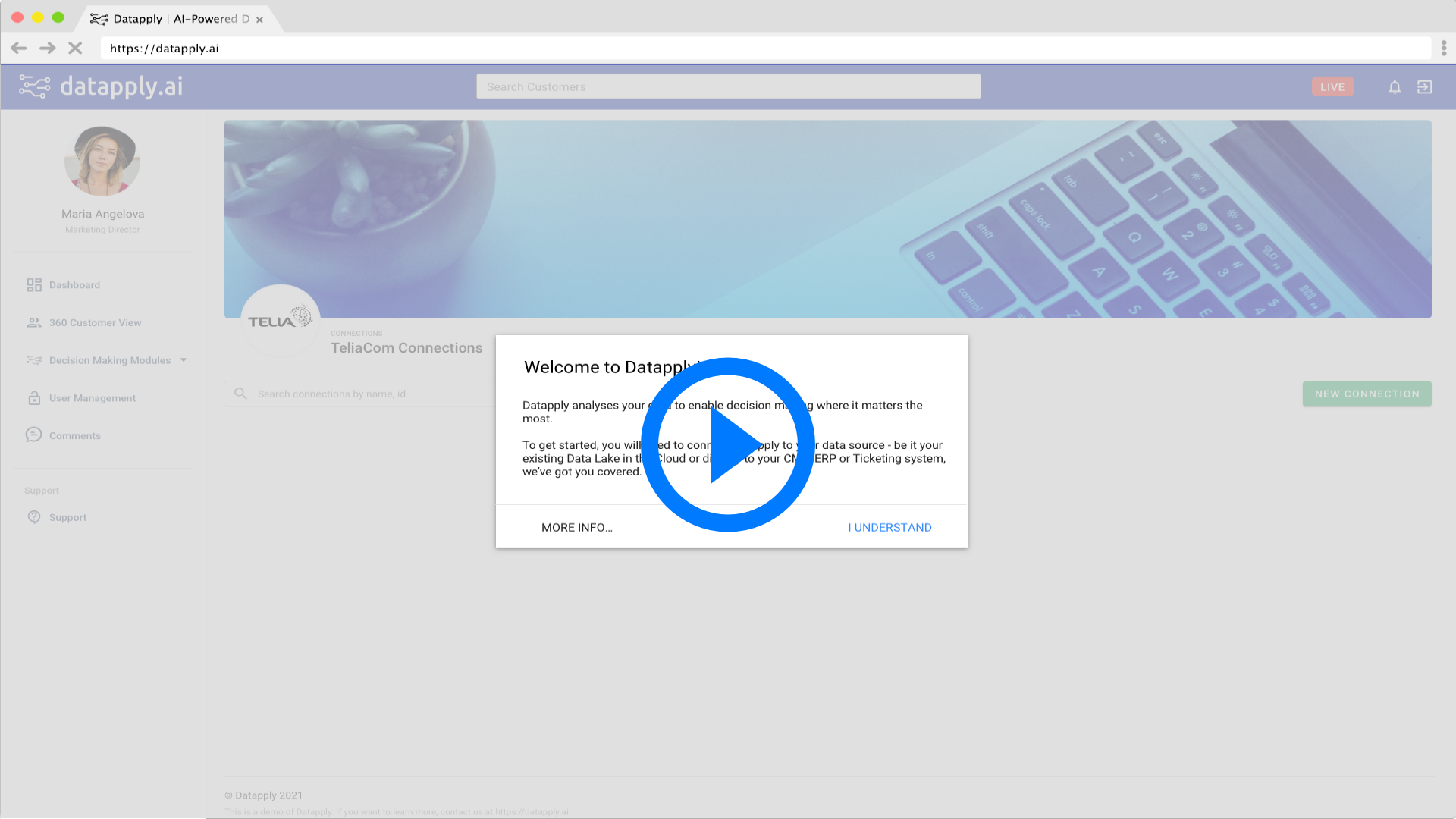Open browser three-dot menu
1456x819 pixels.
pos(1443,49)
